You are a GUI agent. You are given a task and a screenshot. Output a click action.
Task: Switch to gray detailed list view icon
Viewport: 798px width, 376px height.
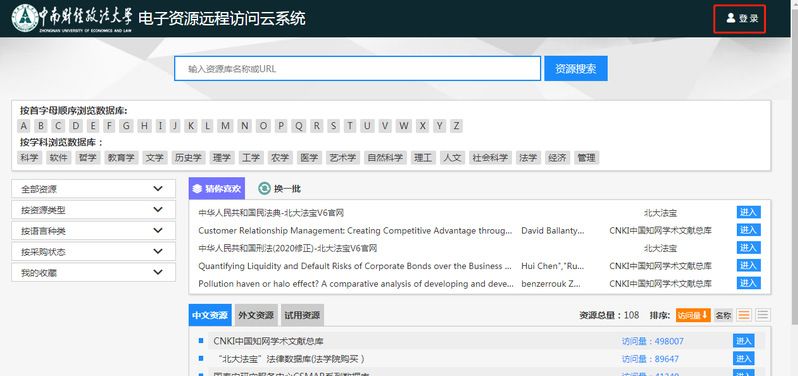pos(762,315)
